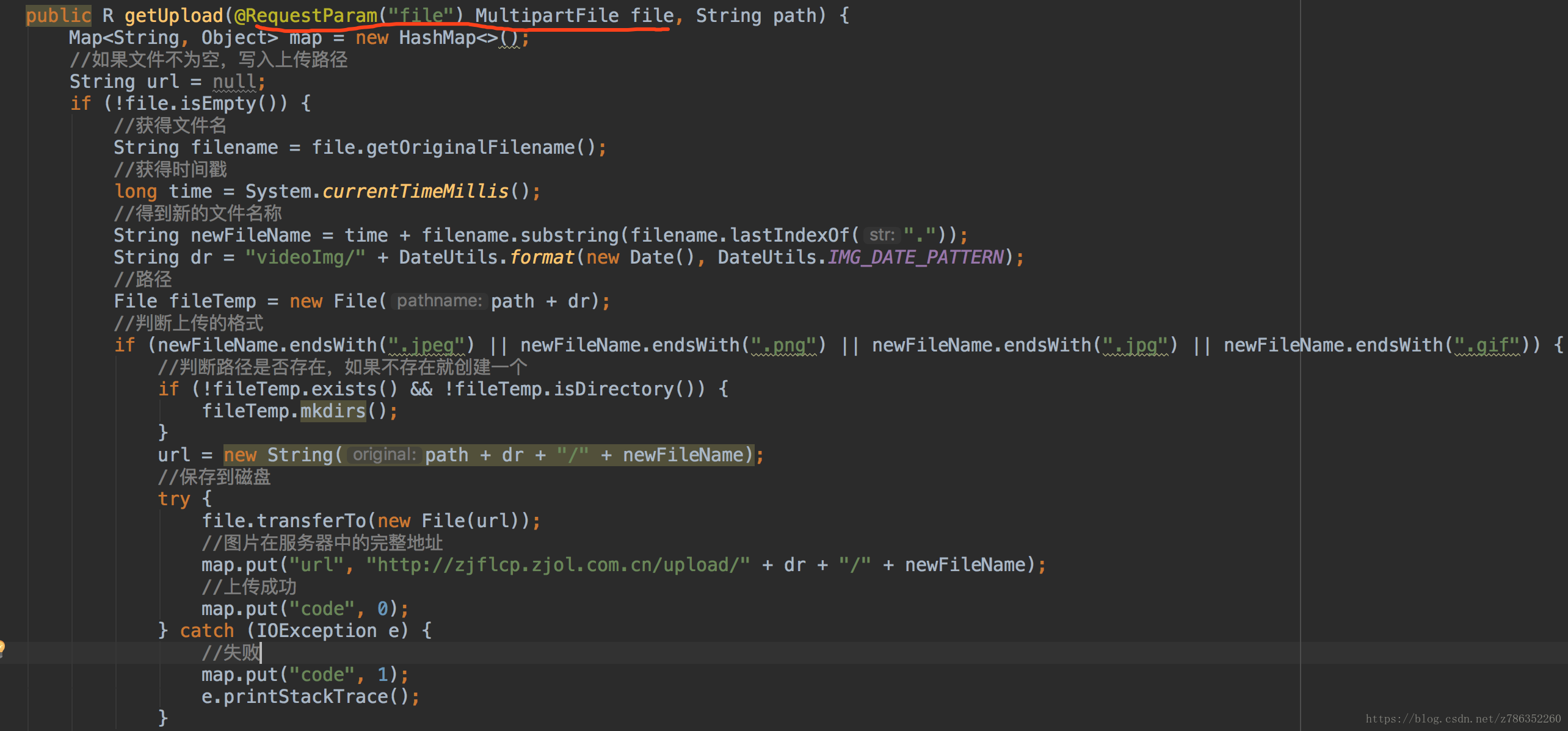Image resolution: width=1568 pixels, height=731 pixels.
Task: Click the MultipartFile type in the signature
Action: pos(547,16)
